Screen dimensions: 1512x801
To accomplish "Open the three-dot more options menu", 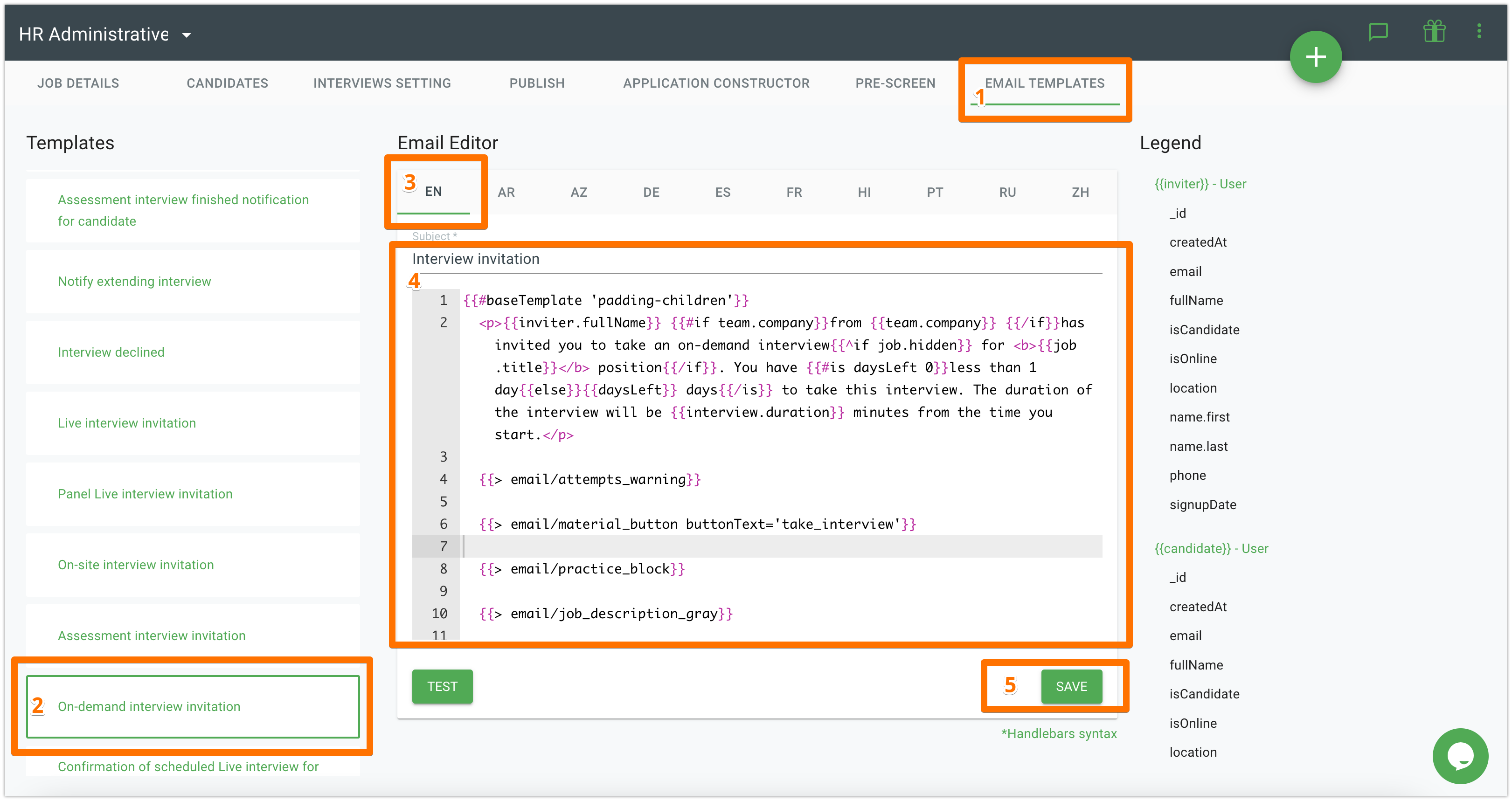I will click(x=1478, y=31).
